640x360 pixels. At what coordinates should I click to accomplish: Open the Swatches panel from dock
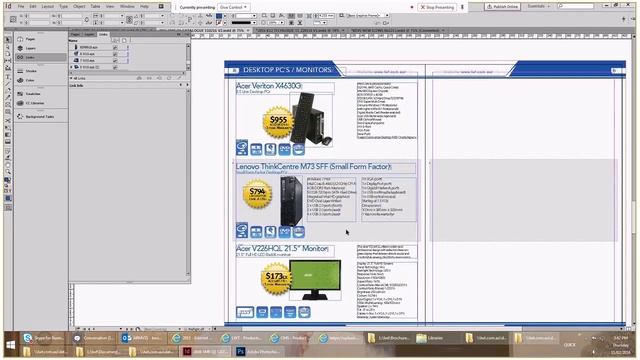41,94
